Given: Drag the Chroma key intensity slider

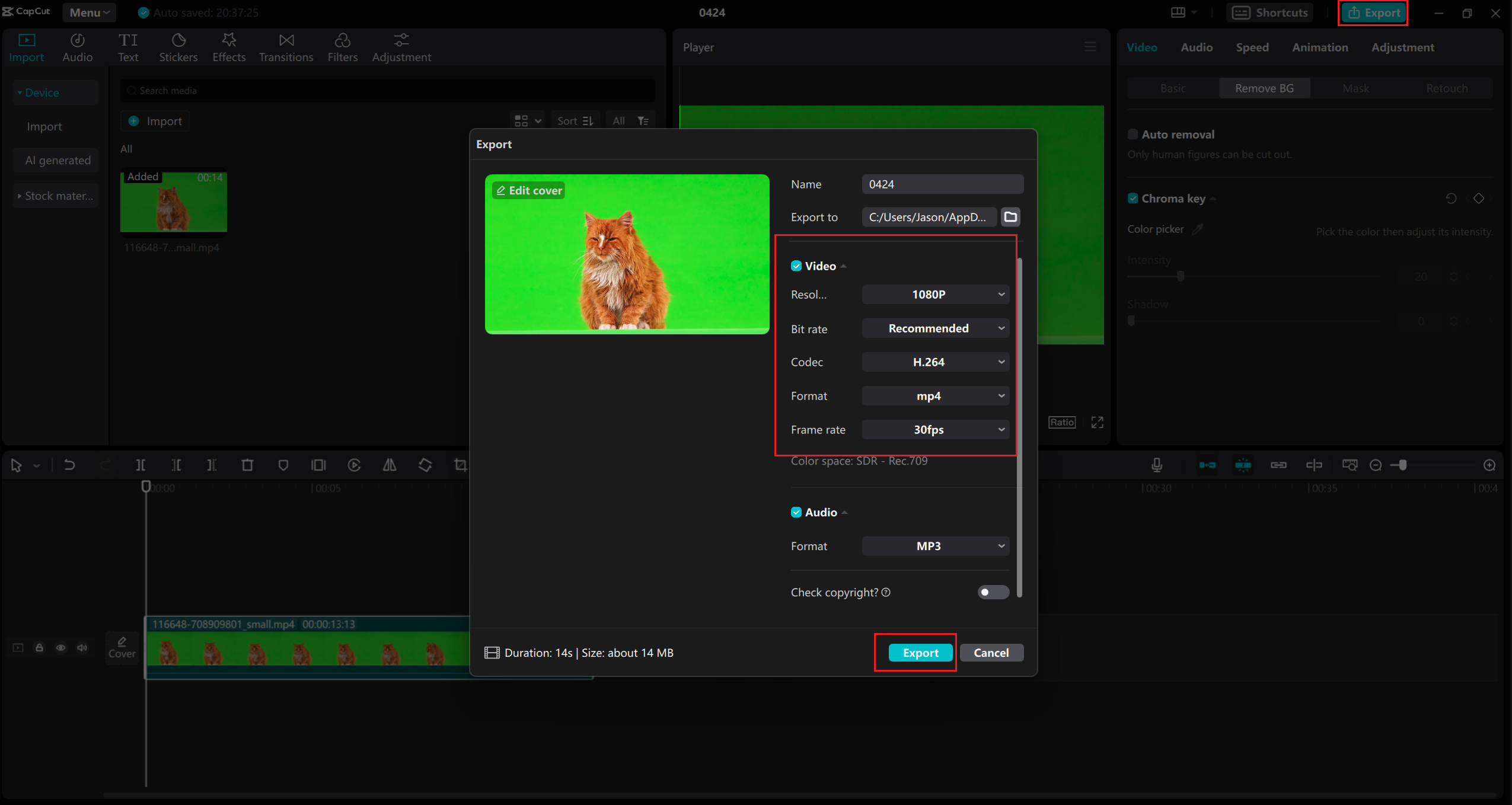Looking at the screenshot, I should (x=1180, y=276).
